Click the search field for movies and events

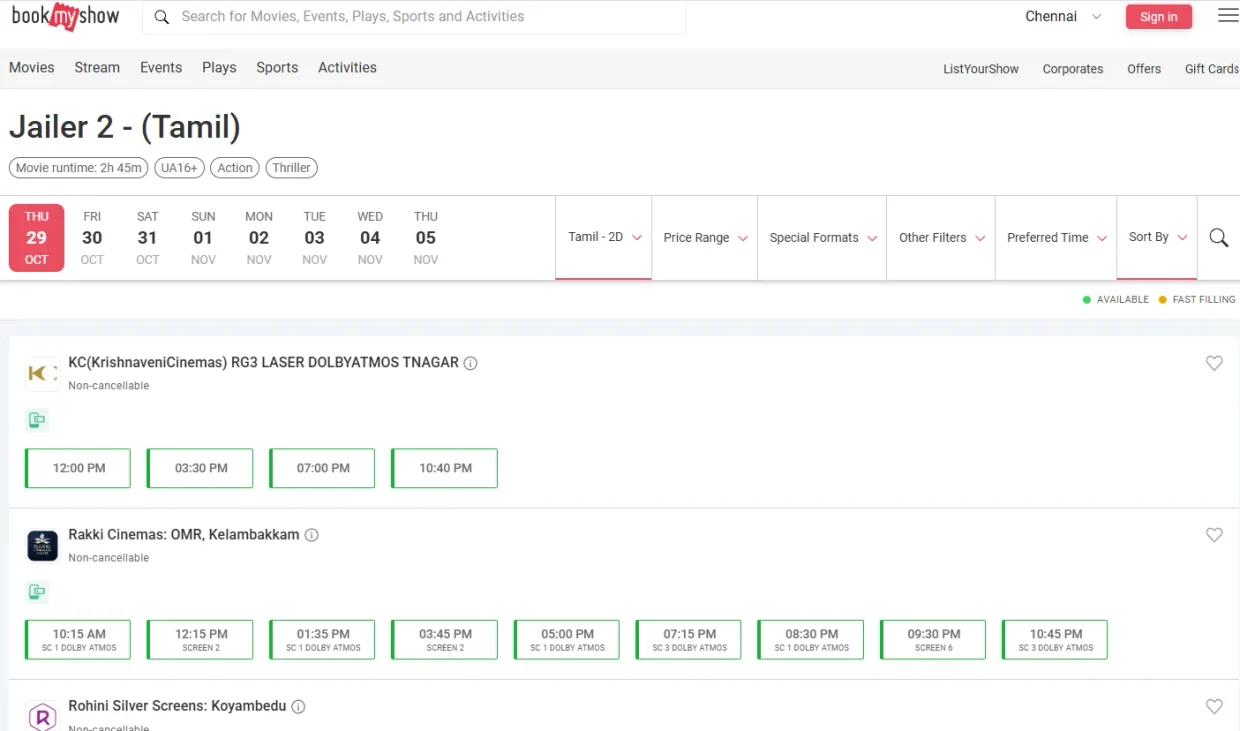[414, 17]
